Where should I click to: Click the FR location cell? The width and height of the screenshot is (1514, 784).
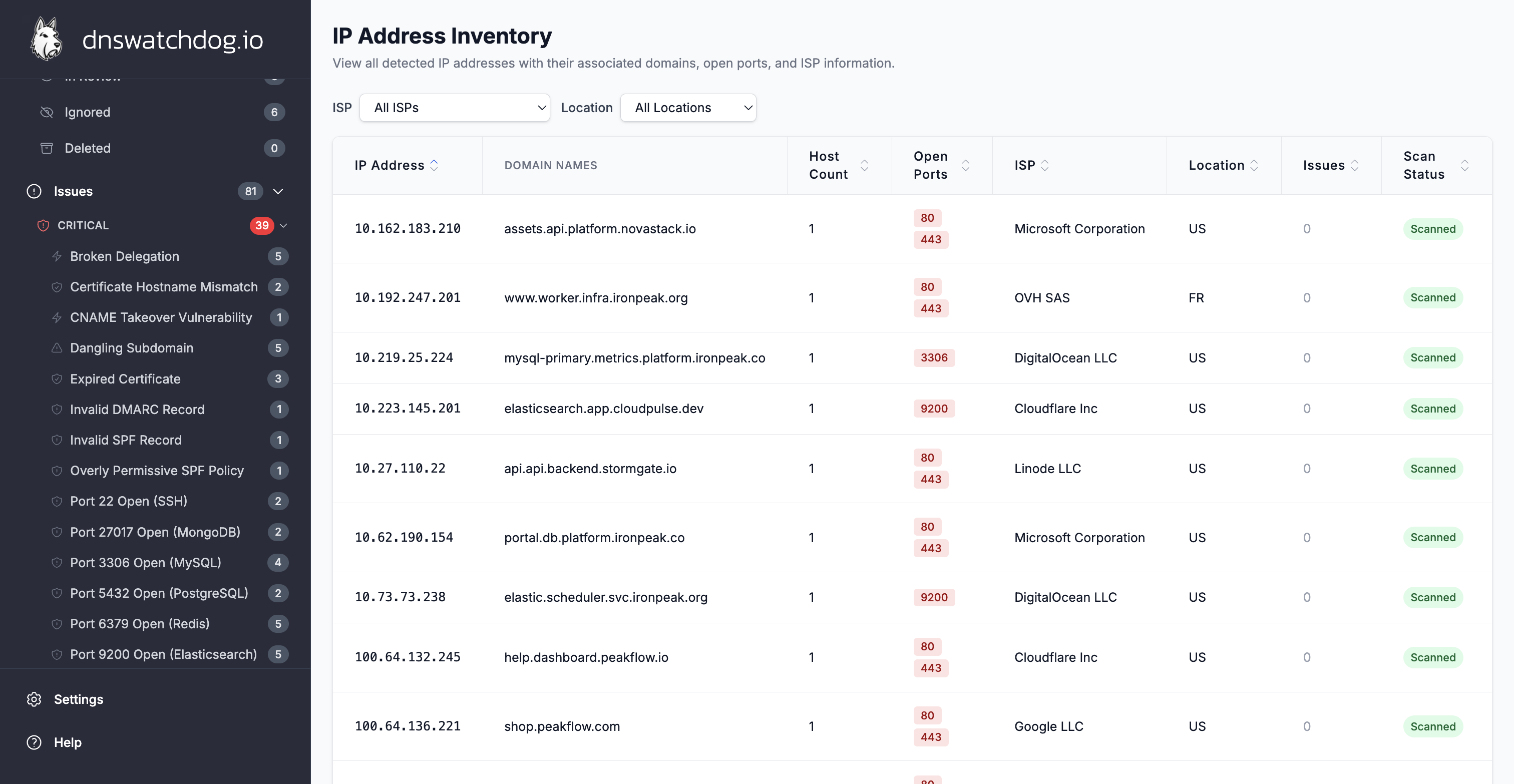[x=1196, y=297]
